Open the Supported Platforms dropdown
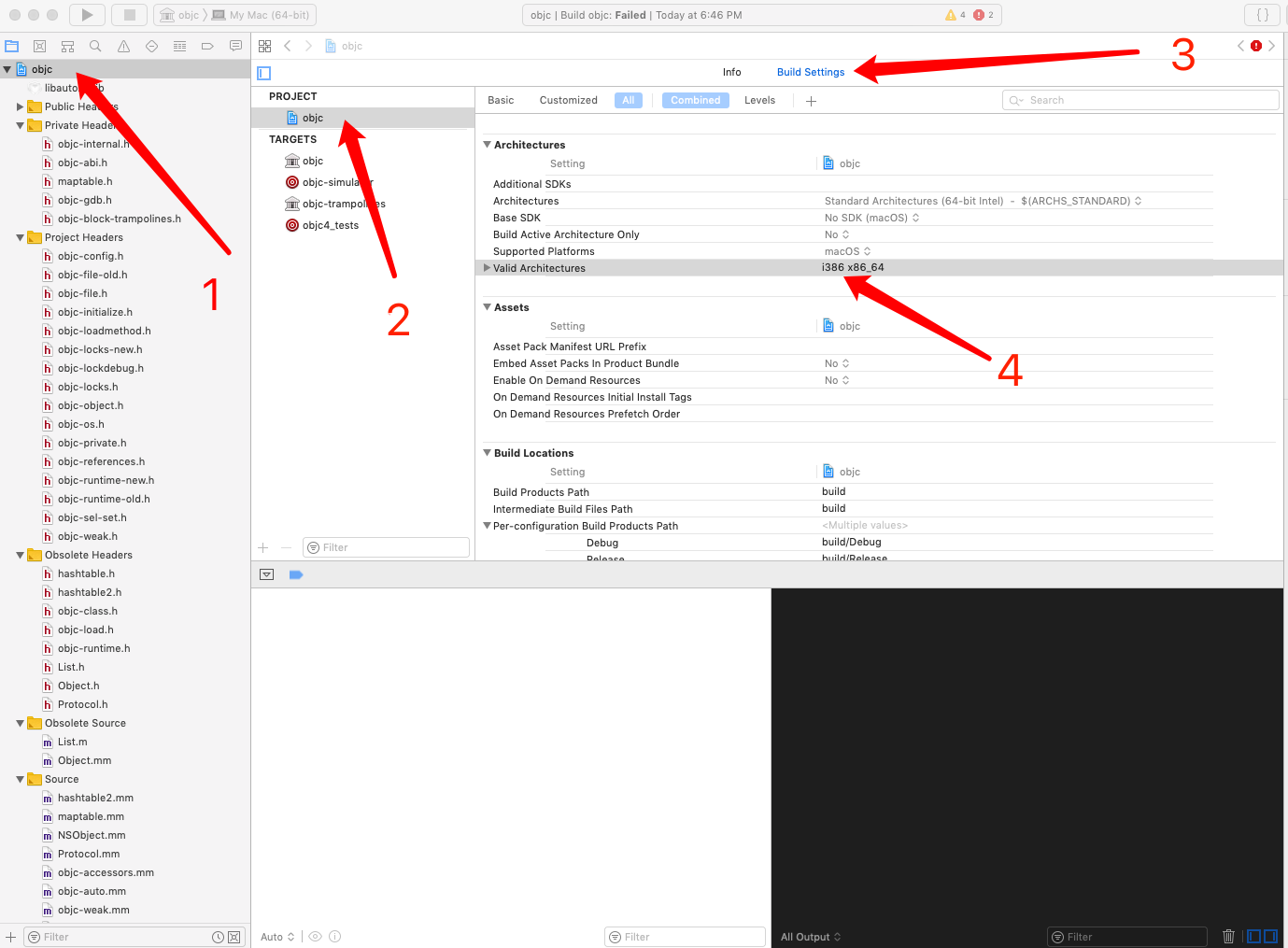This screenshot has width=1288, height=948. [x=847, y=251]
